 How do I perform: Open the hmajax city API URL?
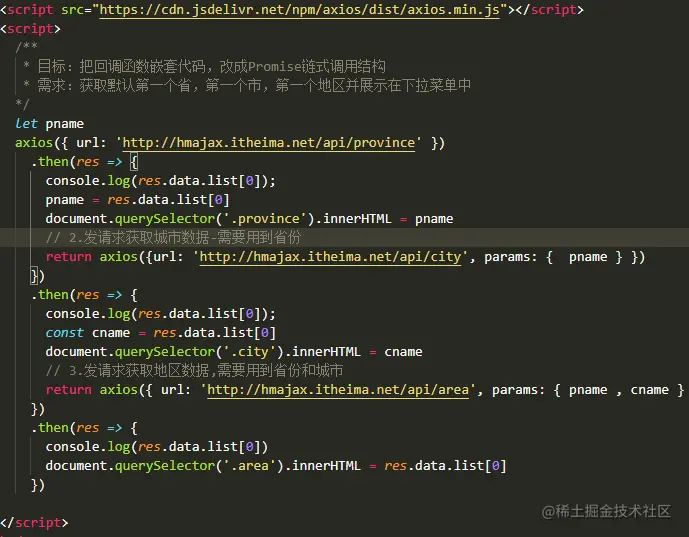[x=330, y=257]
